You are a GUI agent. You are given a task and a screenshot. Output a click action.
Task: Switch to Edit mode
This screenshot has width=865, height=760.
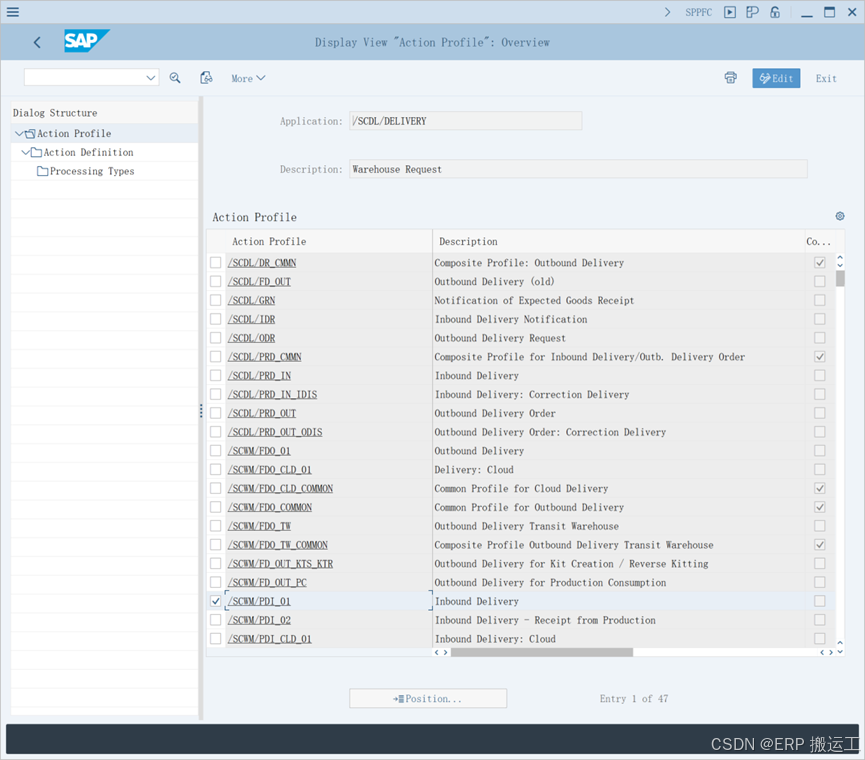coord(776,77)
